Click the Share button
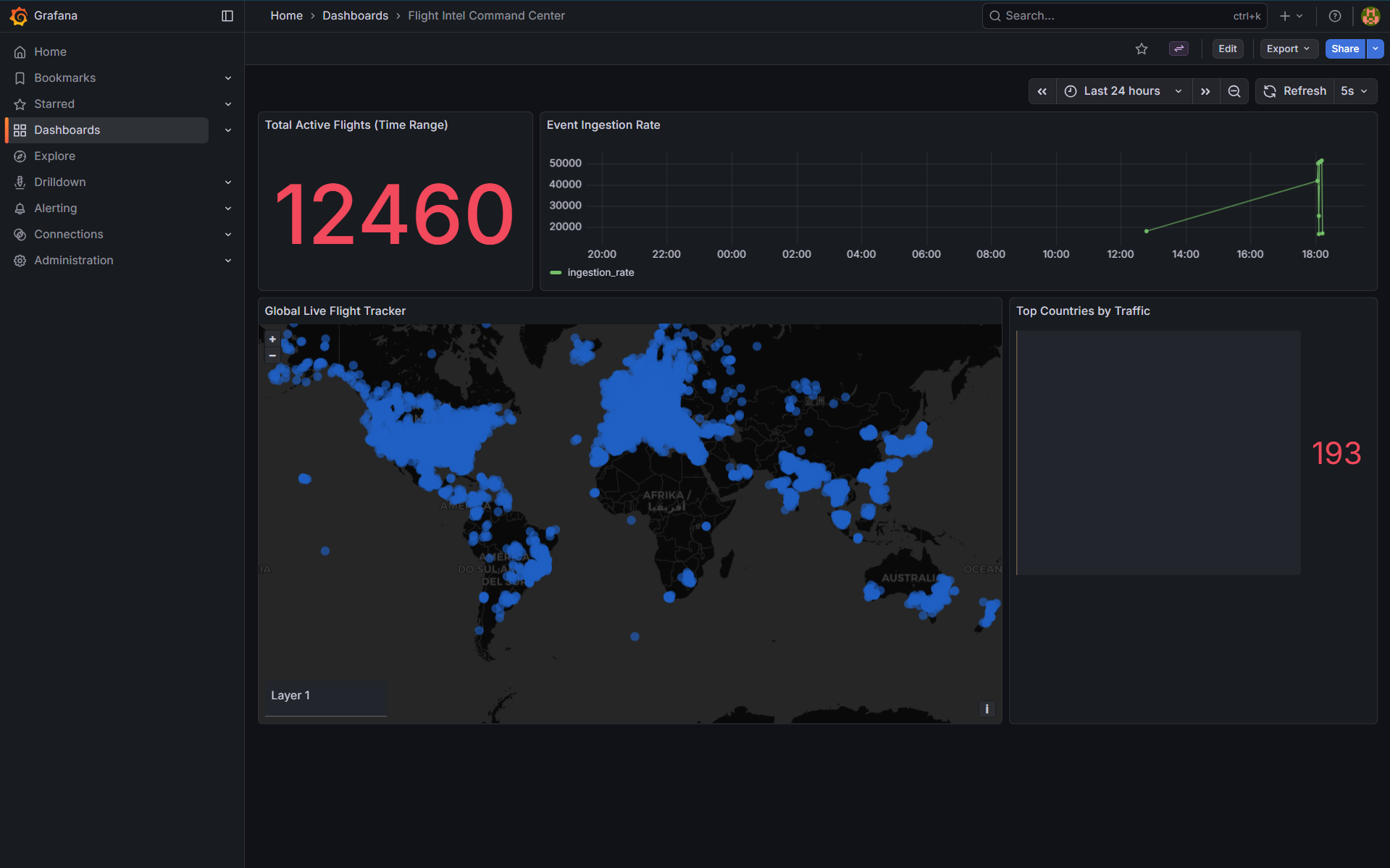1390x868 pixels. [x=1345, y=49]
